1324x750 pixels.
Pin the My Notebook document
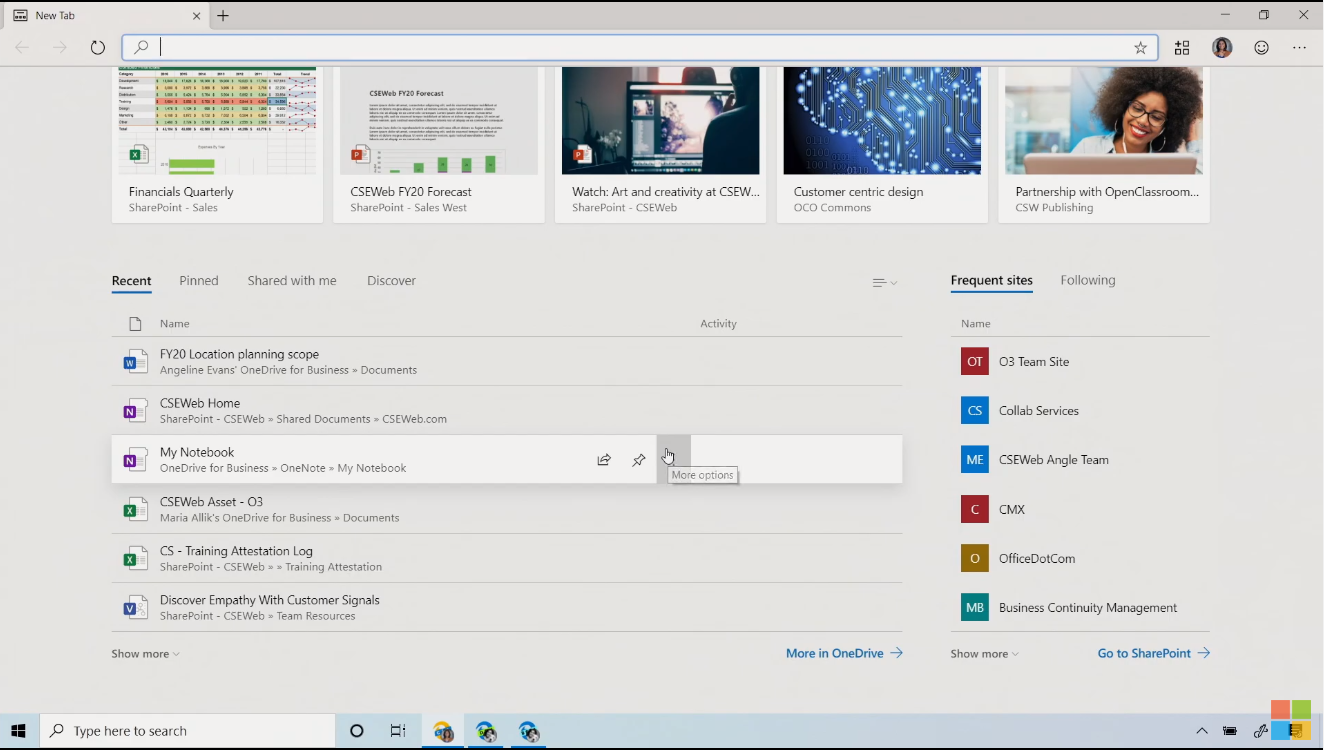pos(639,460)
